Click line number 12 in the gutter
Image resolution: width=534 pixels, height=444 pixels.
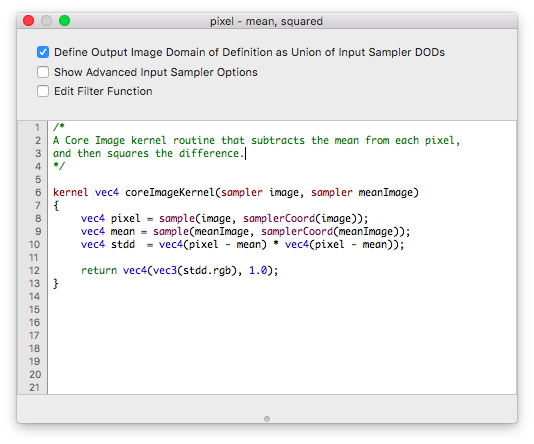tap(34, 270)
